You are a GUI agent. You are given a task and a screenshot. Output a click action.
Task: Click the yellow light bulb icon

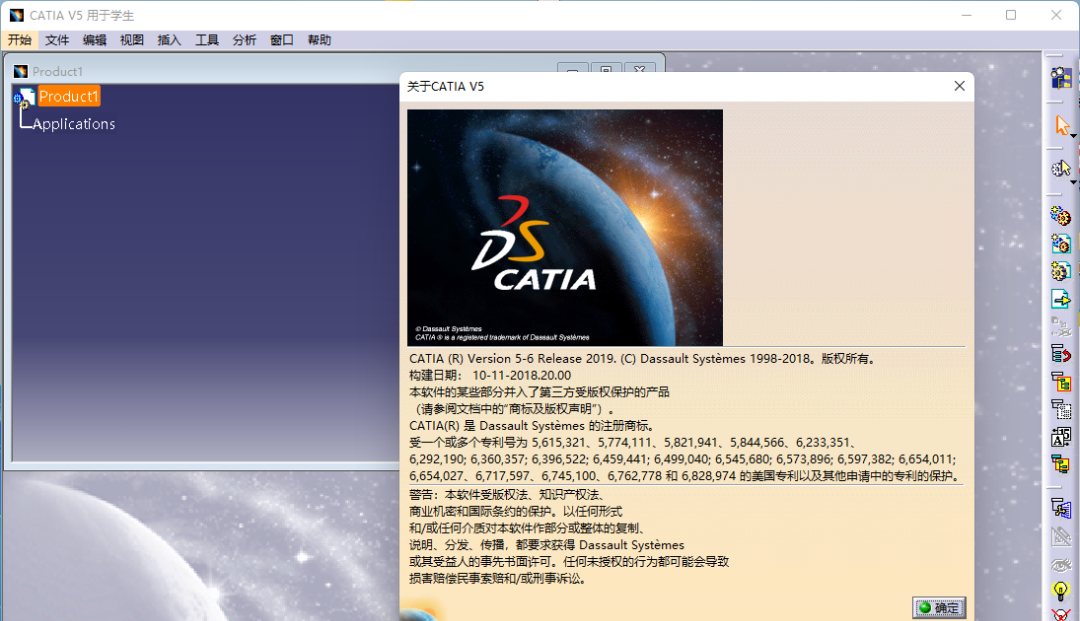pyautogui.click(x=1061, y=591)
